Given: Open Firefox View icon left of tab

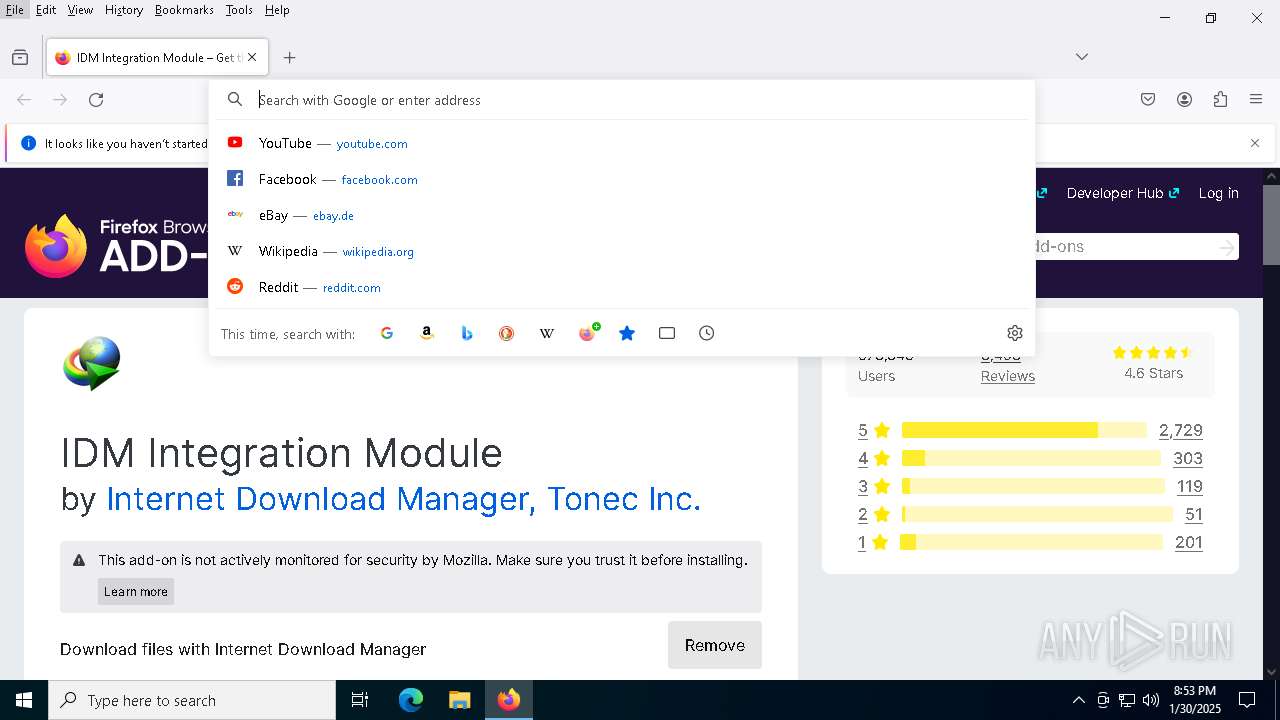Looking at the screenshot, I should point(20,58).
